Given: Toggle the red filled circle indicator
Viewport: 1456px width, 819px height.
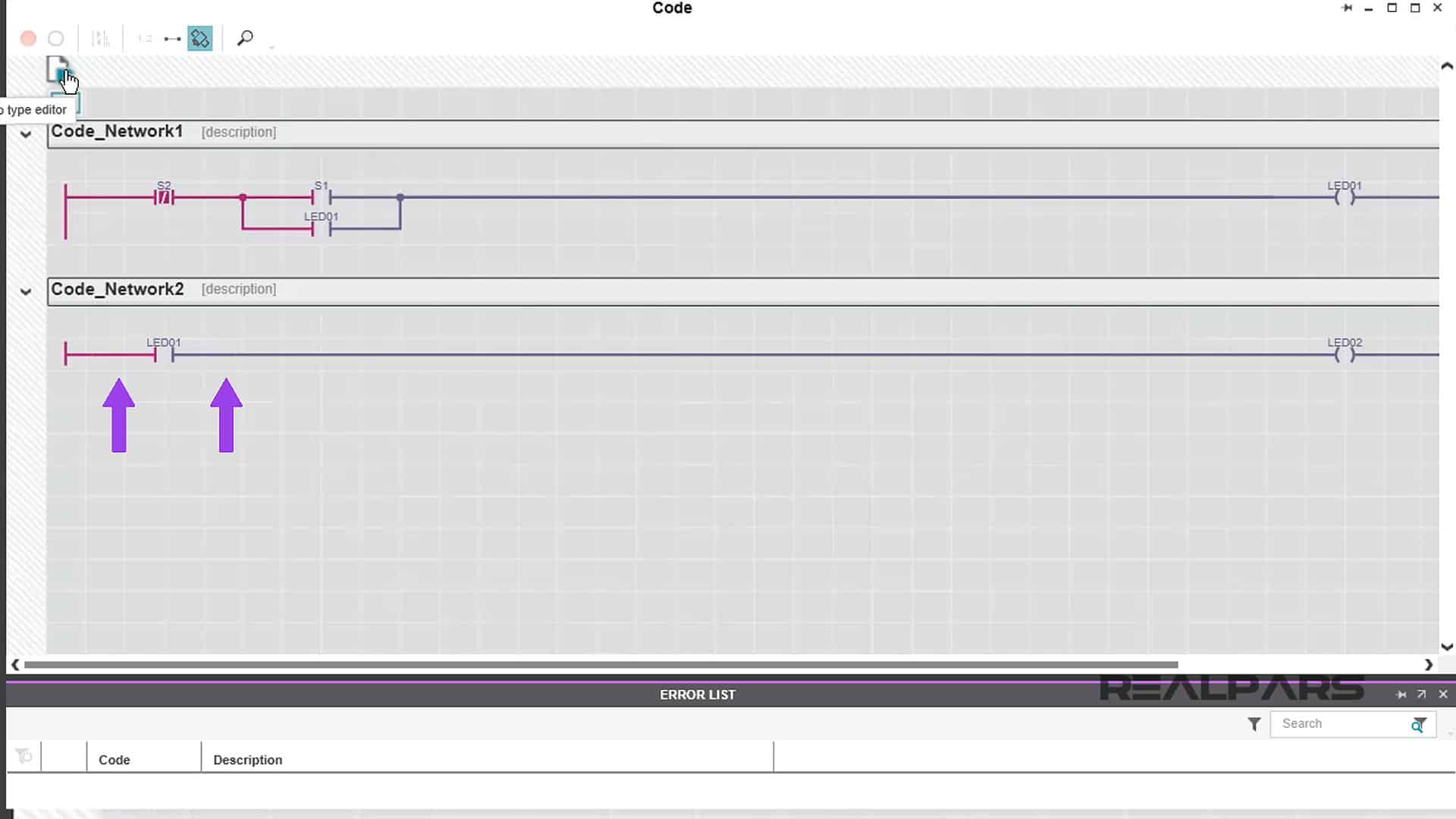Looking at the screenshot, I should click(x=27, y=38).
